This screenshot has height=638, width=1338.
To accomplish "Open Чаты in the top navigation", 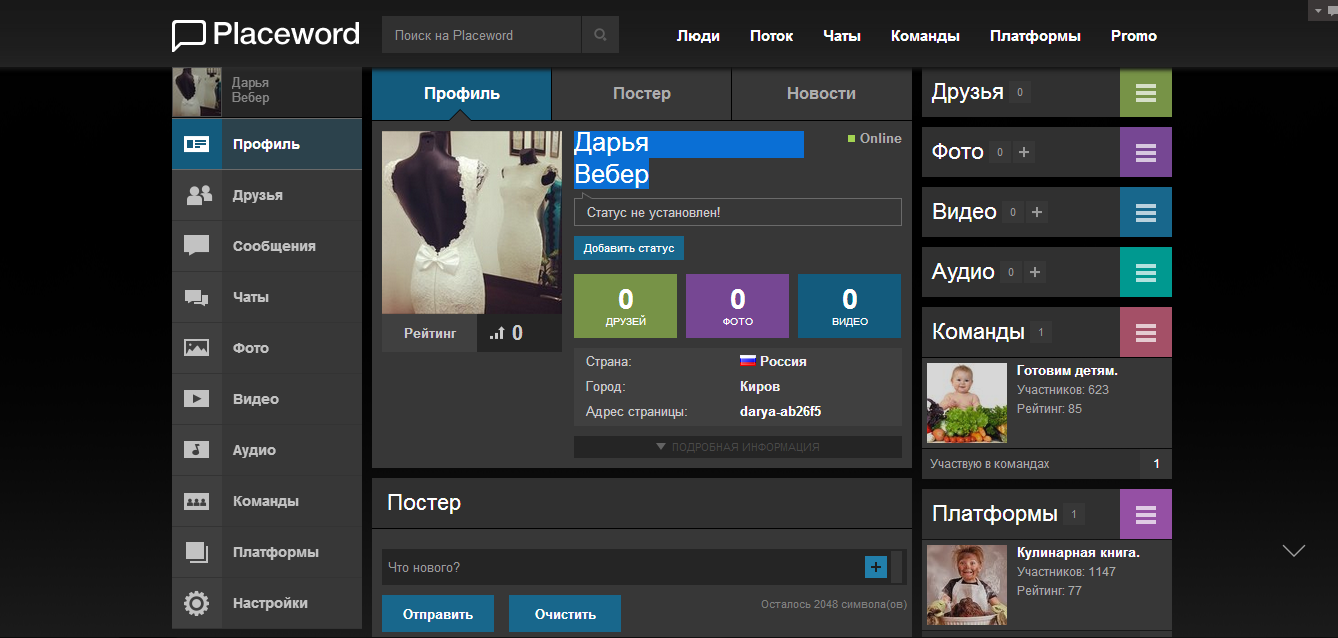I will (842, 35).
